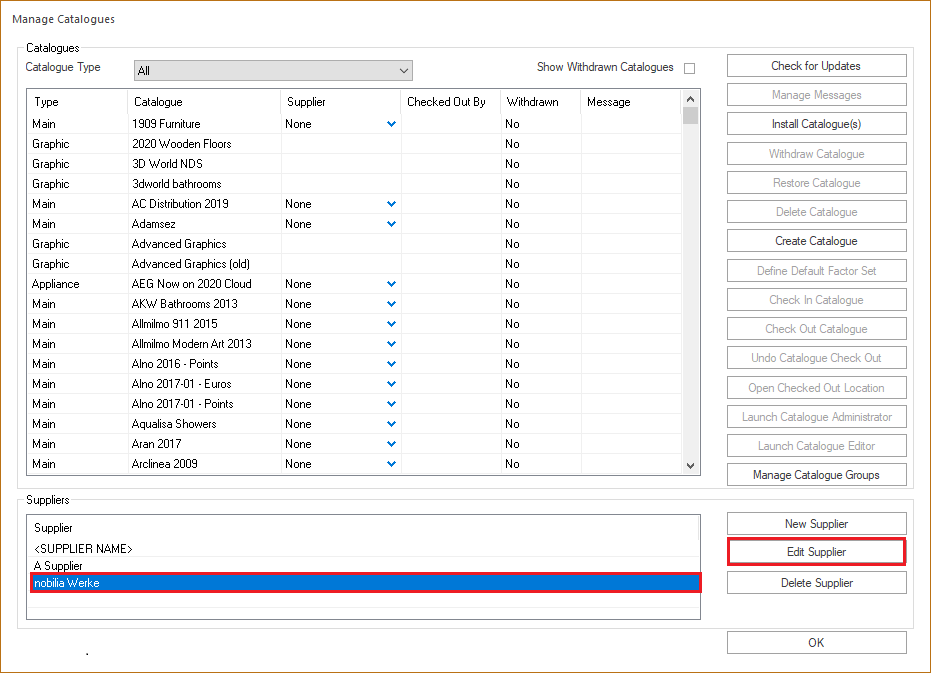Click the Check Out Catalogue button
The image size is (931, 673).
pyautogui.click(x=816, y=329)
